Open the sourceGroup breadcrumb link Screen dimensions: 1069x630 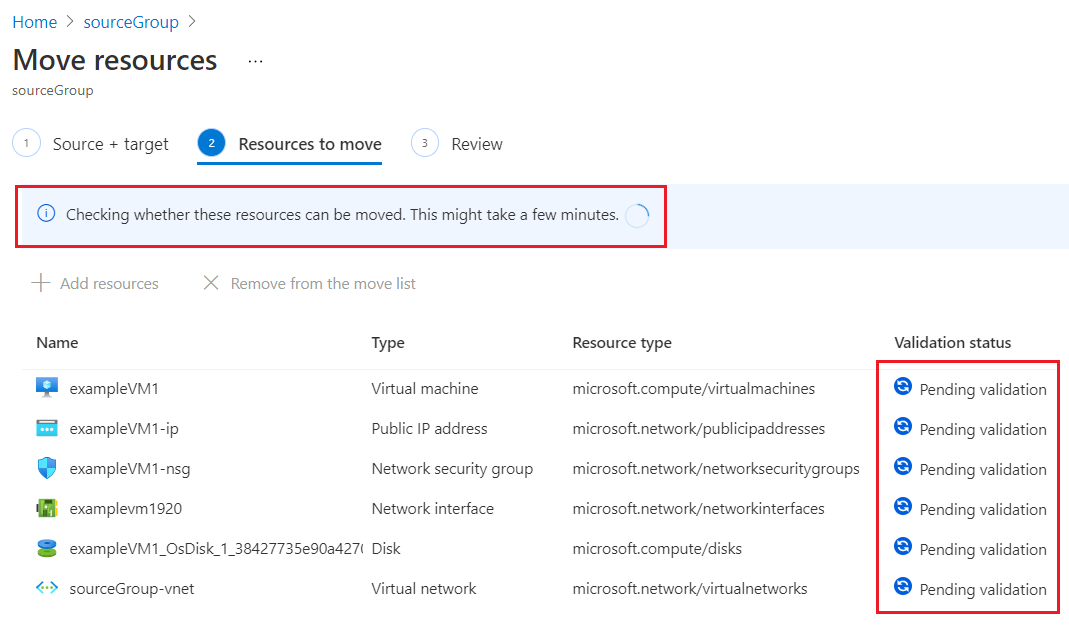coord(131,21)
